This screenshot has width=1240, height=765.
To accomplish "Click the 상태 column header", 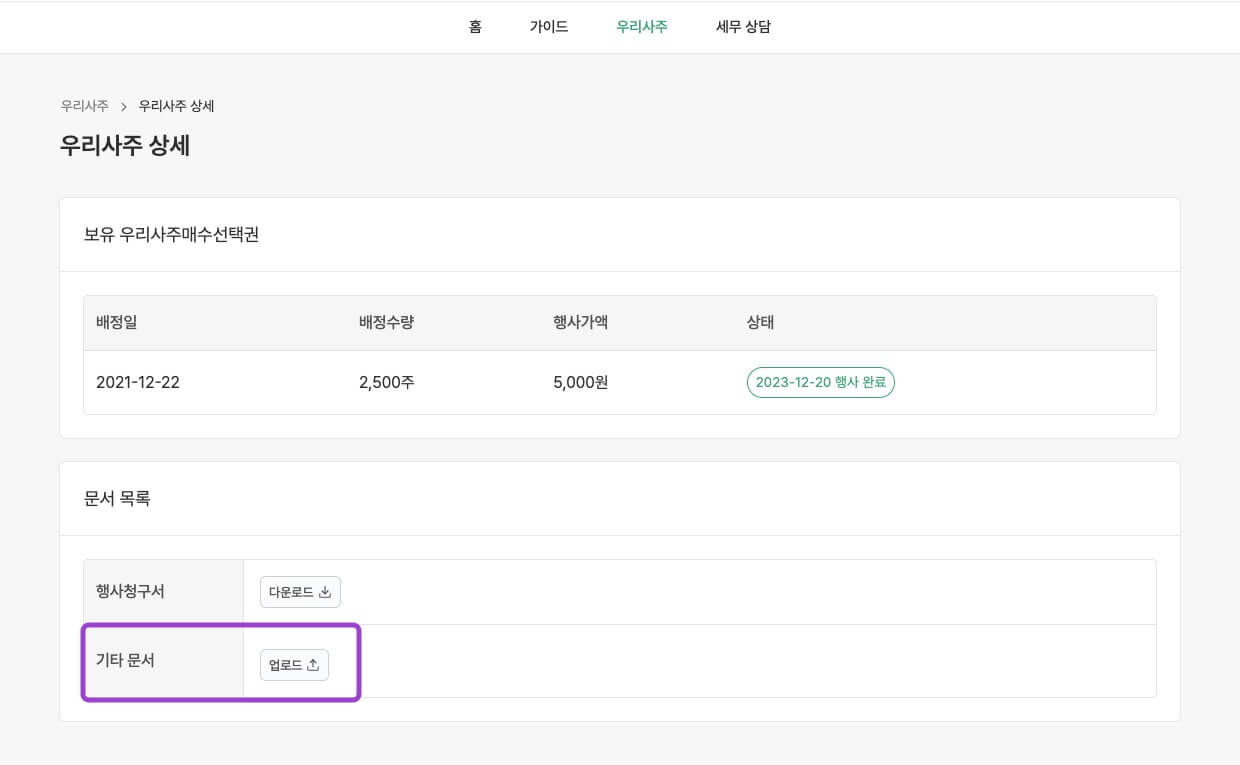I will click(760, 323).
